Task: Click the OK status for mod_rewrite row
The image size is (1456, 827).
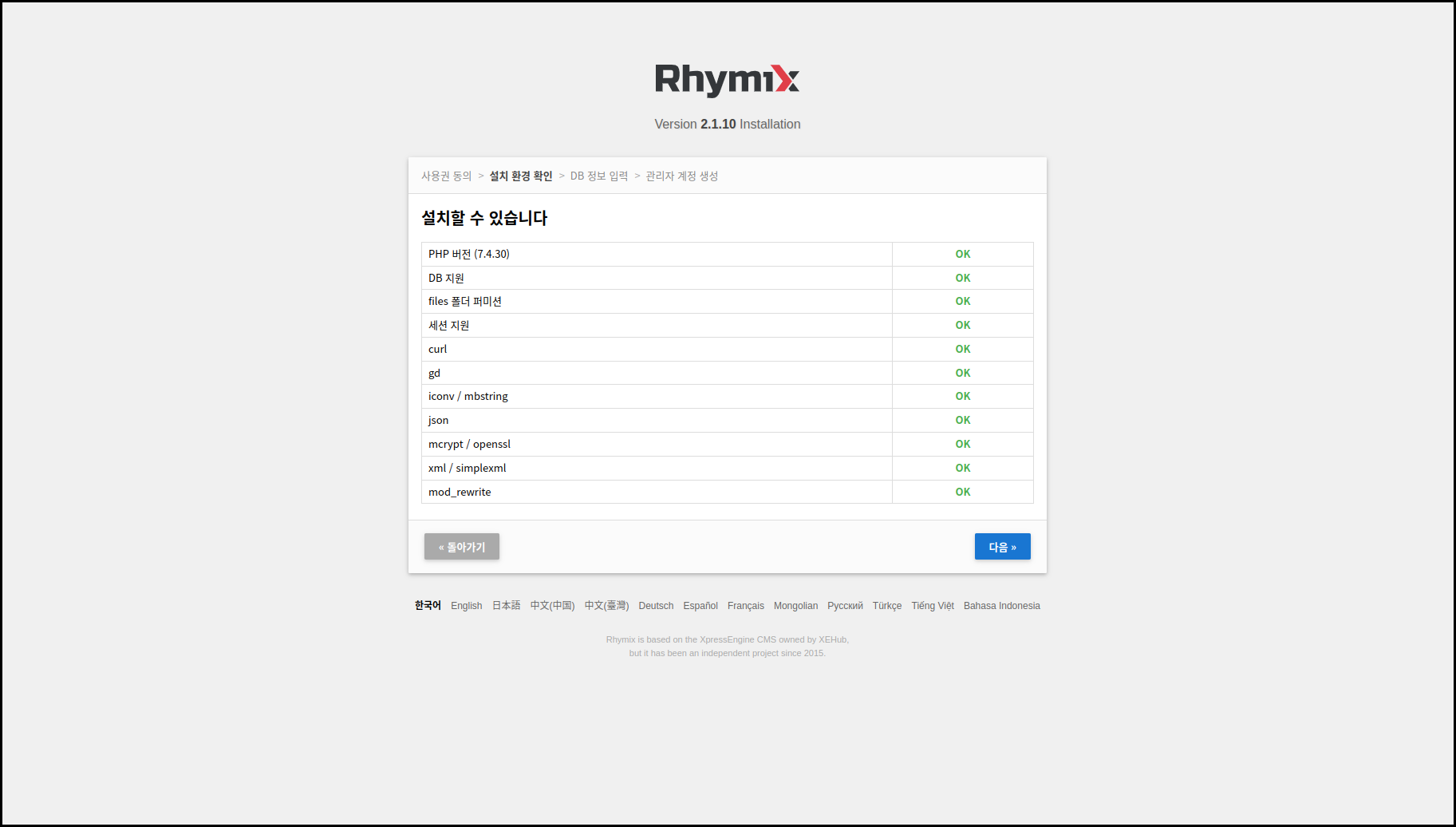Action: tap(962, 492)
